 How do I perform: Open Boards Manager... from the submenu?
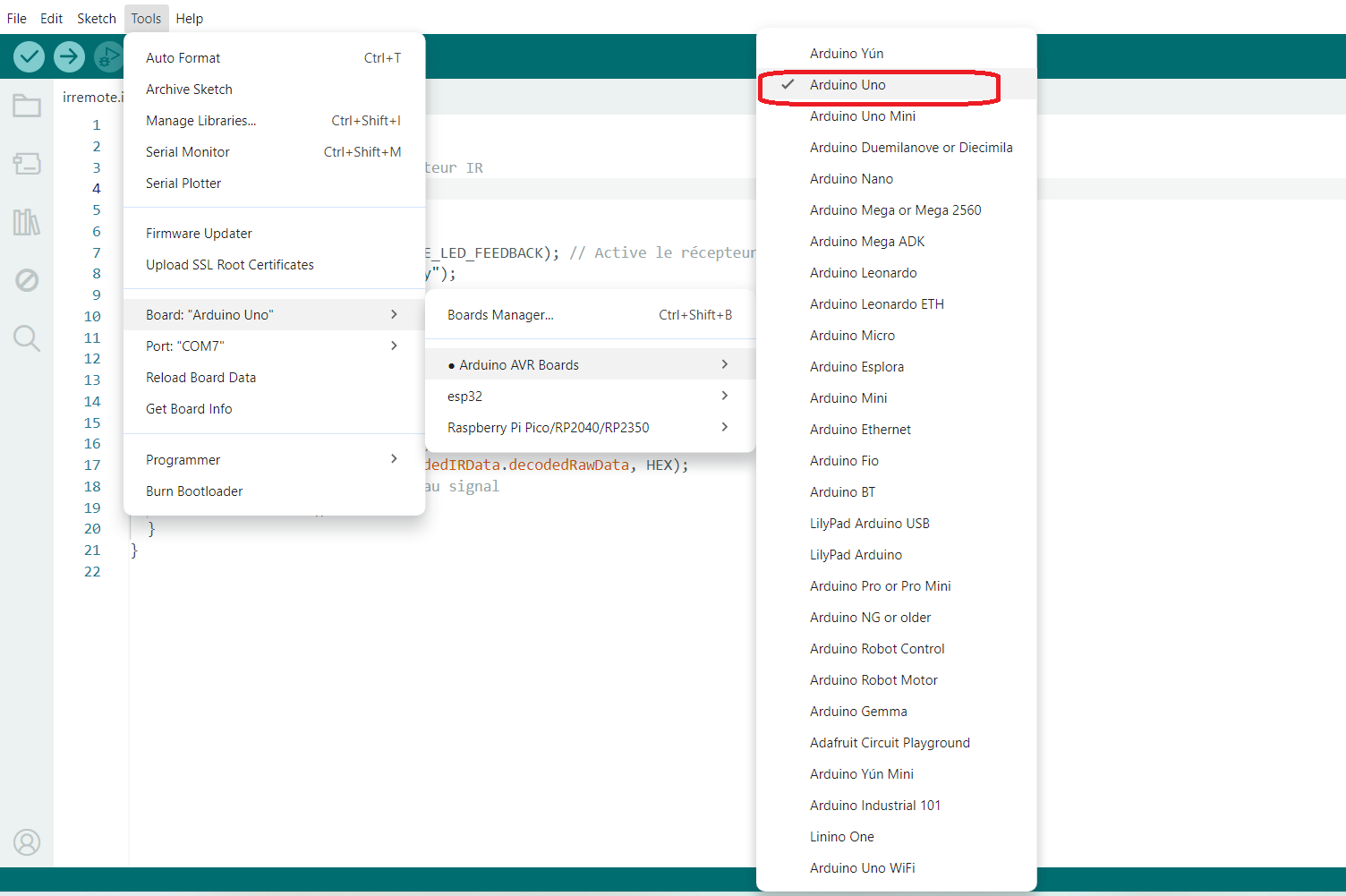point(591,315)
